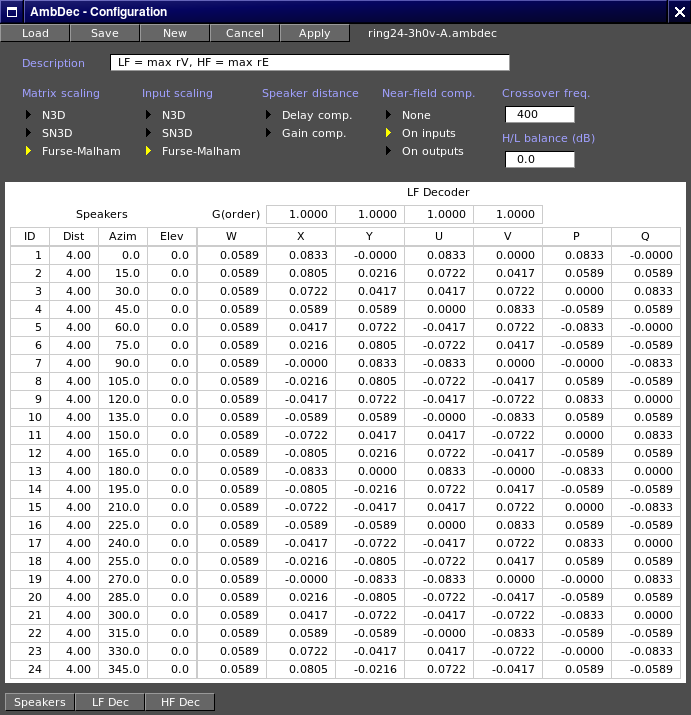The height and width of the screenshot is (715, 691).
Task: Select N3D under Input scaling
Action: pos(166,115)
